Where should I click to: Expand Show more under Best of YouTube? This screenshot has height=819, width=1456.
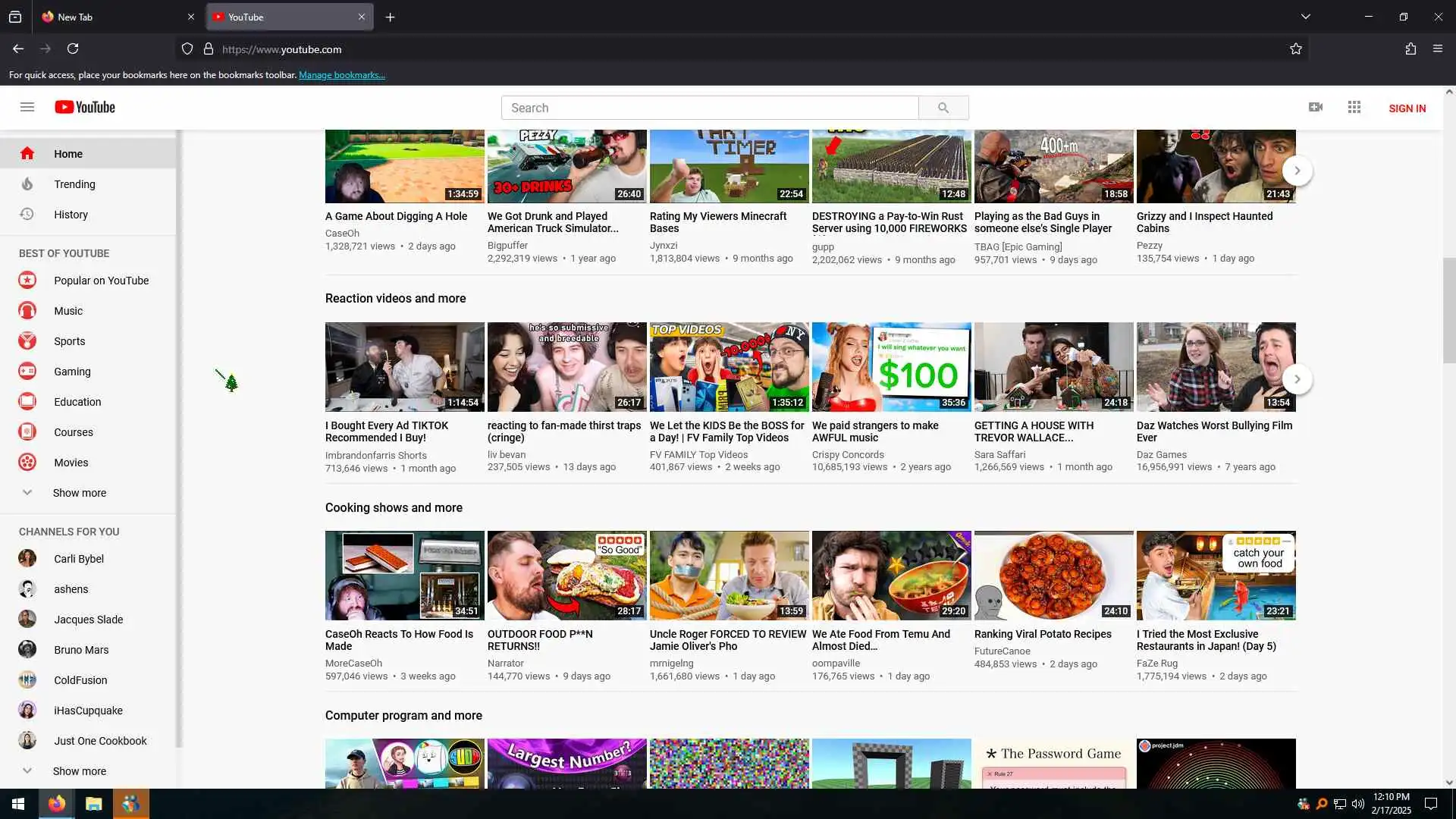coord(79,493)
